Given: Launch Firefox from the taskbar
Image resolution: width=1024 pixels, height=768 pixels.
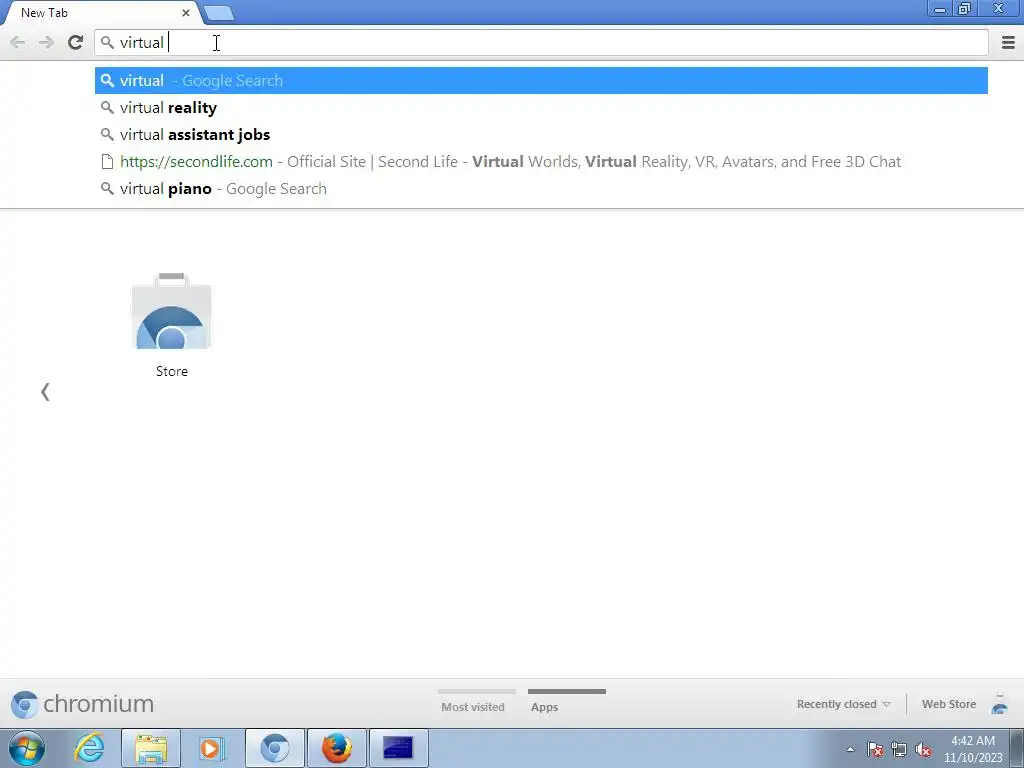Looking at the screenshot, I should coord(336,748).
